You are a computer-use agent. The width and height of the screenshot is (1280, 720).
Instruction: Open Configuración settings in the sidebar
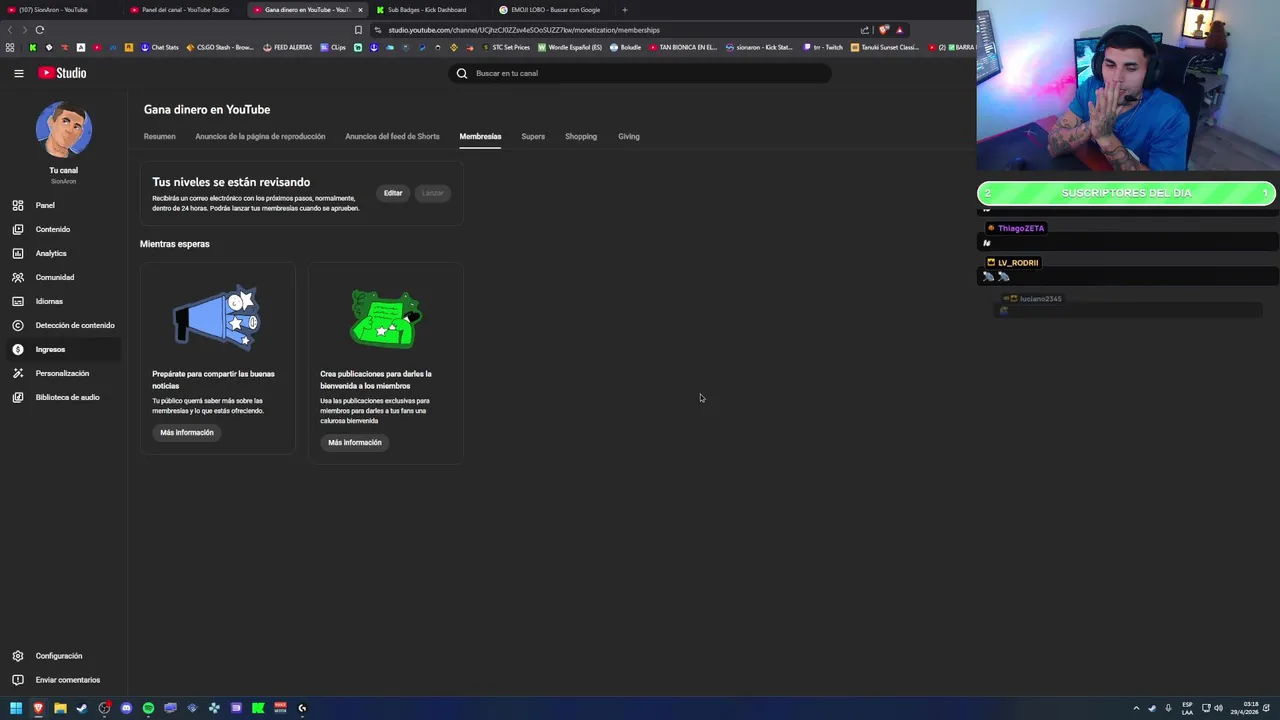click(x=61, y=656)
